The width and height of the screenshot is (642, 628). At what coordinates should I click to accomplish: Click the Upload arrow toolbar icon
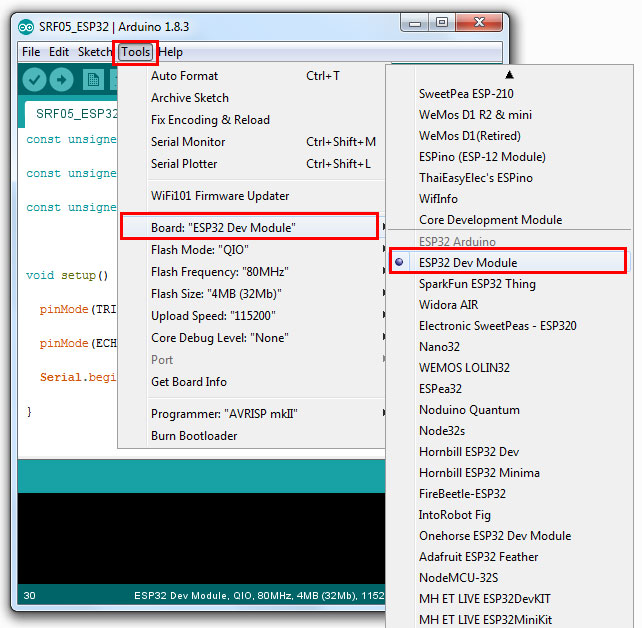point(61,79)
